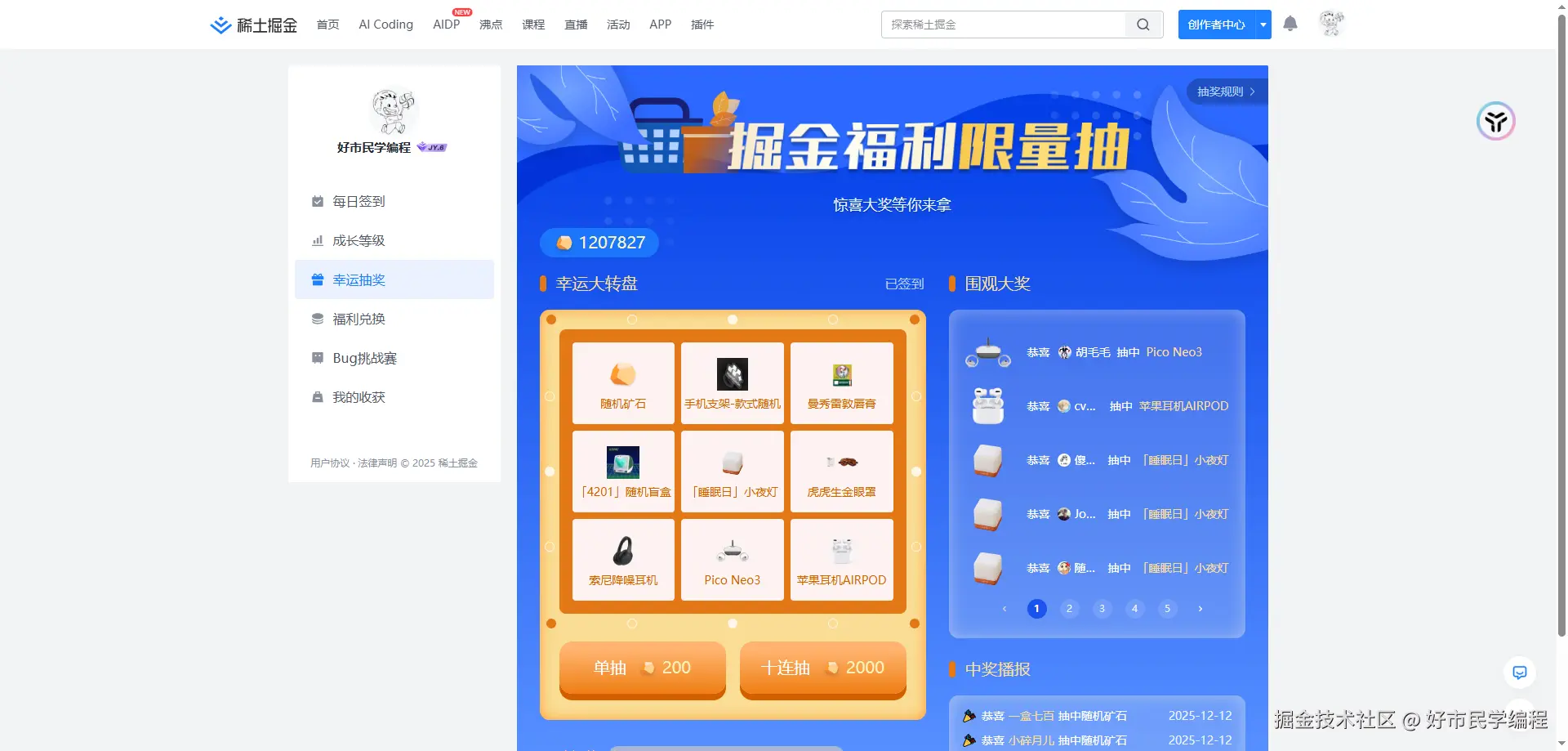Open the 活动 menu item
Screen dimensions: 1568x751
point(618,25)
